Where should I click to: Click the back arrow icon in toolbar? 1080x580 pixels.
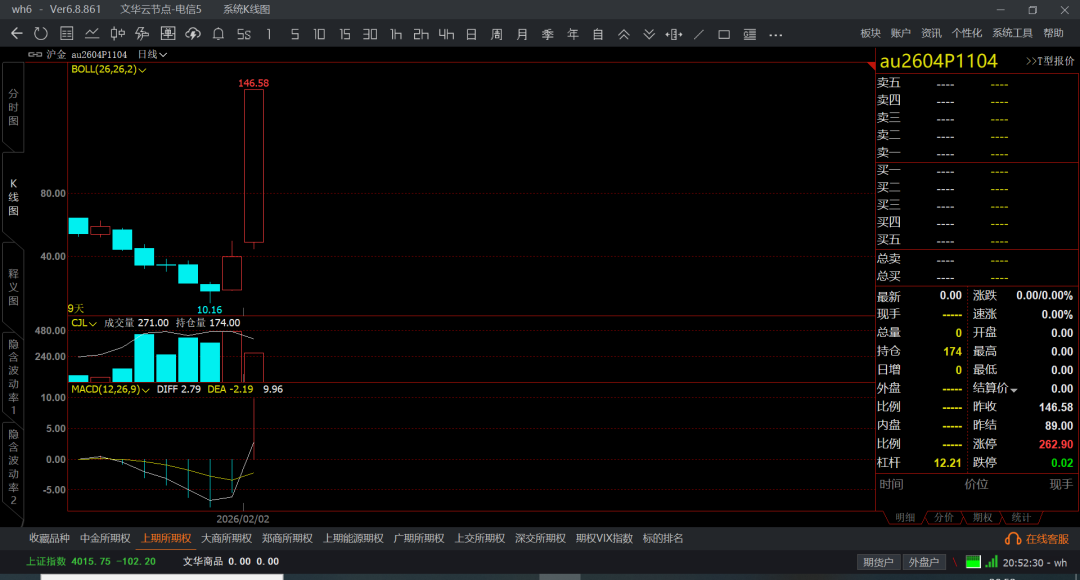[x=17, y=34]
